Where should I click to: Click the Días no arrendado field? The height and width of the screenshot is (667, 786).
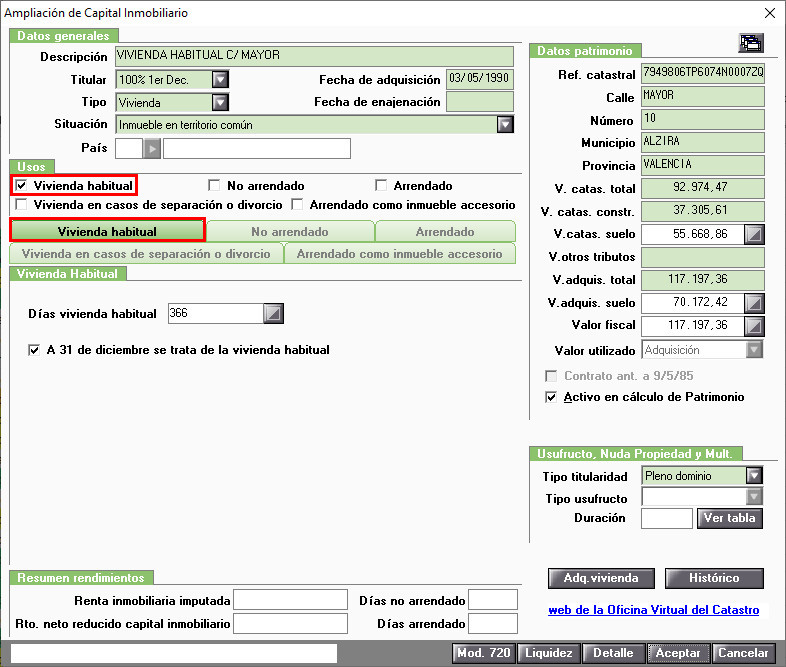[x=493, y=600]
